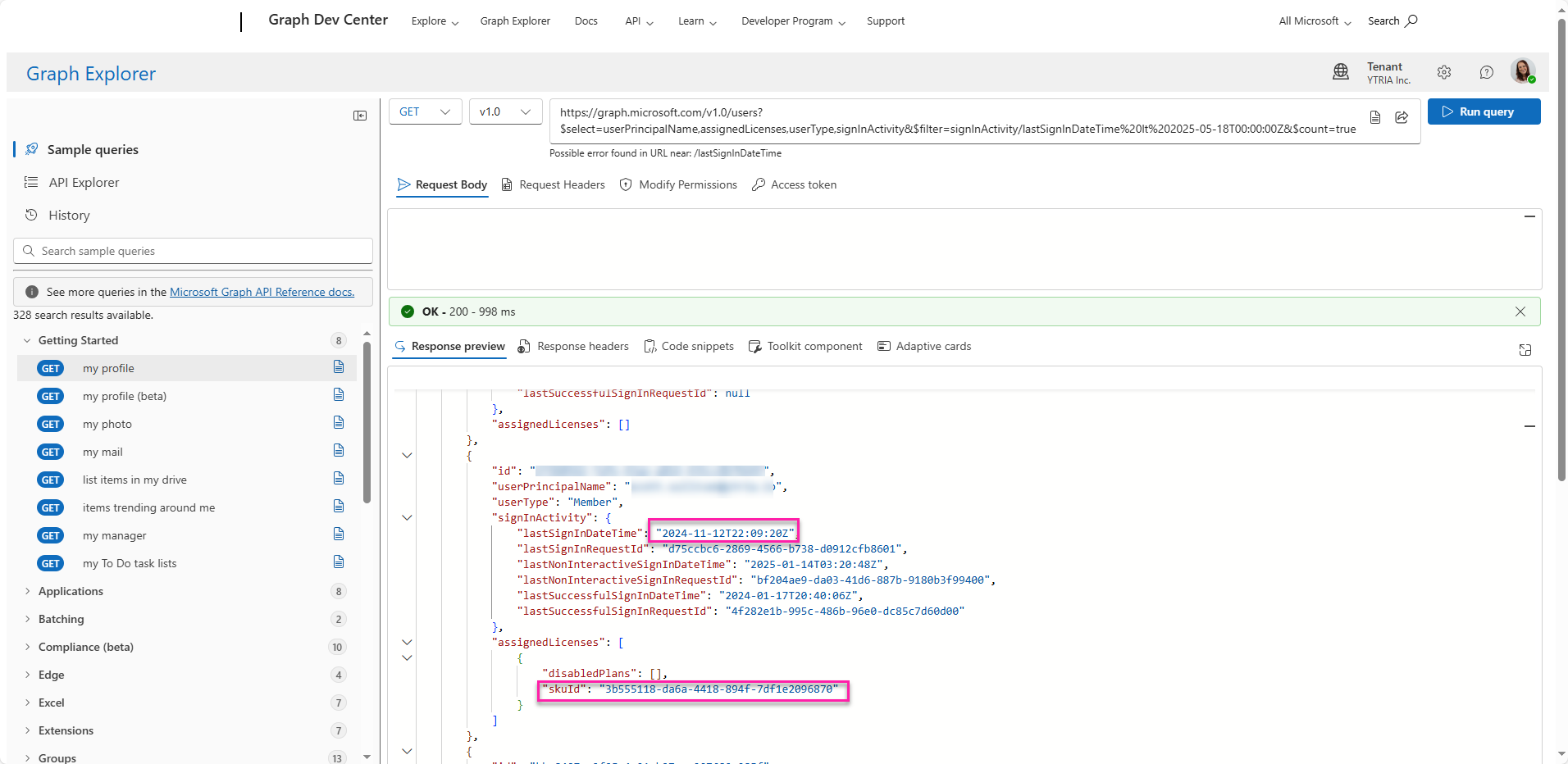The width and height of the screenshot is (1568, 764).
Task: Open docs icon for 'my photo' query
Action: pos(339,423)
